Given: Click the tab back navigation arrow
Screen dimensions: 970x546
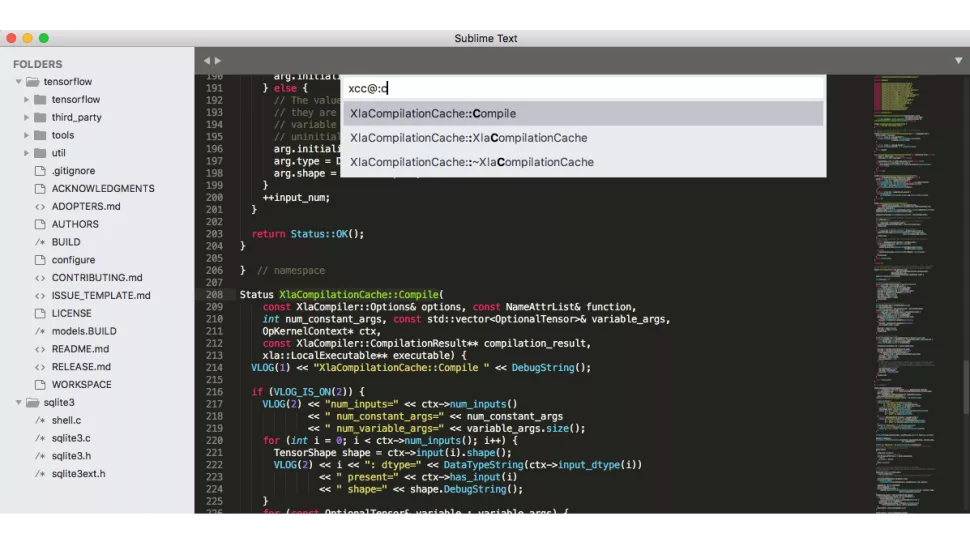Looking at the screenshot, I should tap(207, 61).
